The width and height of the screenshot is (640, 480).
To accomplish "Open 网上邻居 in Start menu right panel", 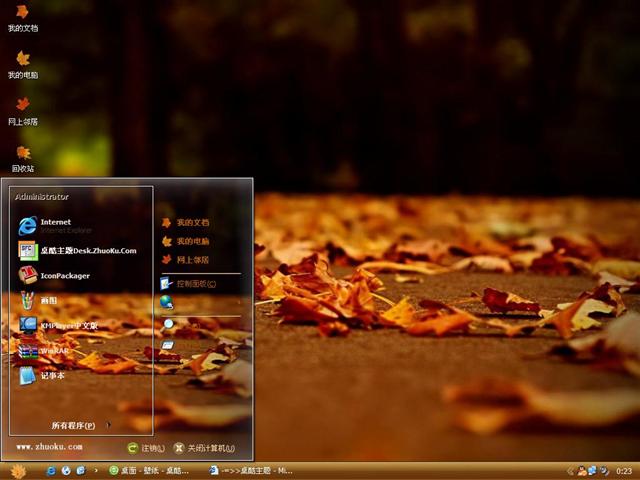I will point(192,259).
